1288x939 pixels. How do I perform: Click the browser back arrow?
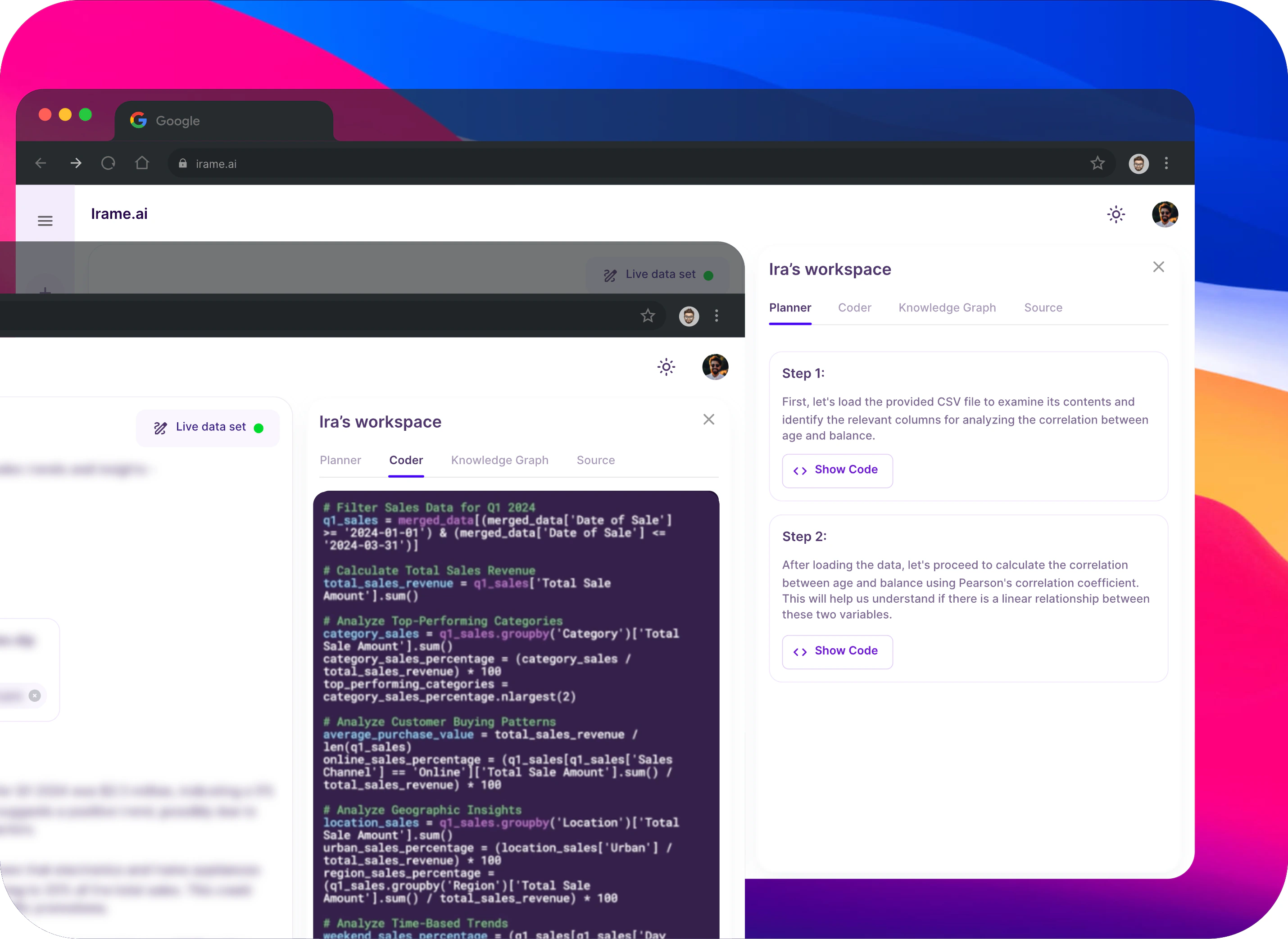pyautogui.click(x=41, y=164)
